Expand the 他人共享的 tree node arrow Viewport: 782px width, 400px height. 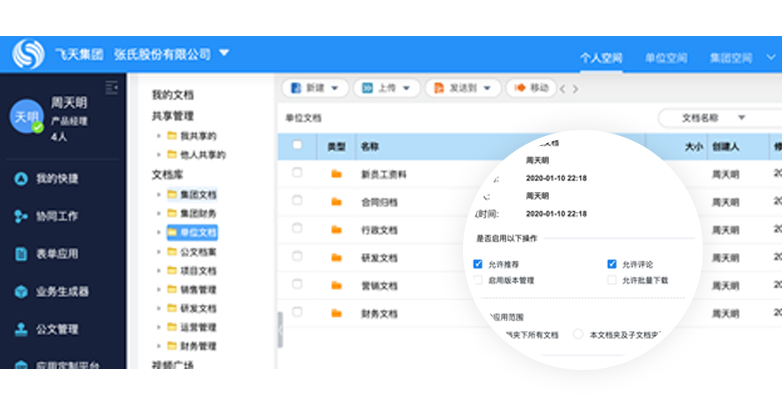point(159,155)
